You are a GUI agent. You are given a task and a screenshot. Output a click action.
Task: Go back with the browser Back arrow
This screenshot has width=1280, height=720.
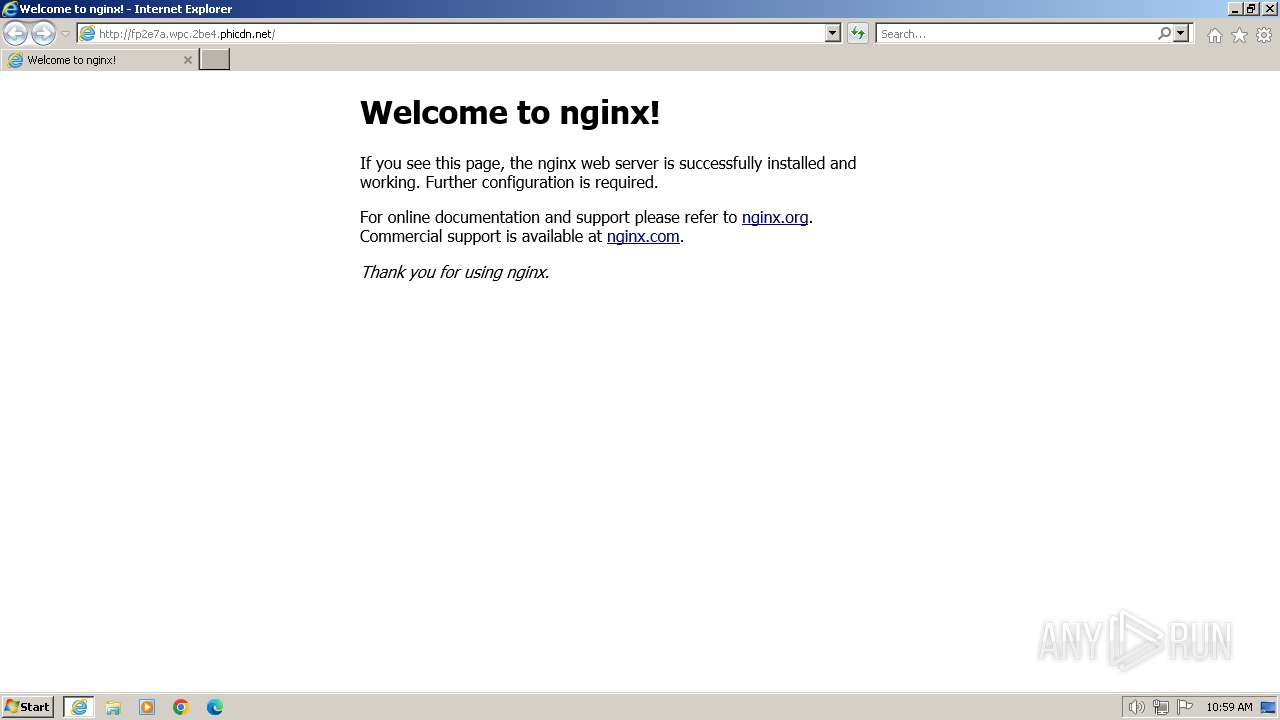click(15, 34)
